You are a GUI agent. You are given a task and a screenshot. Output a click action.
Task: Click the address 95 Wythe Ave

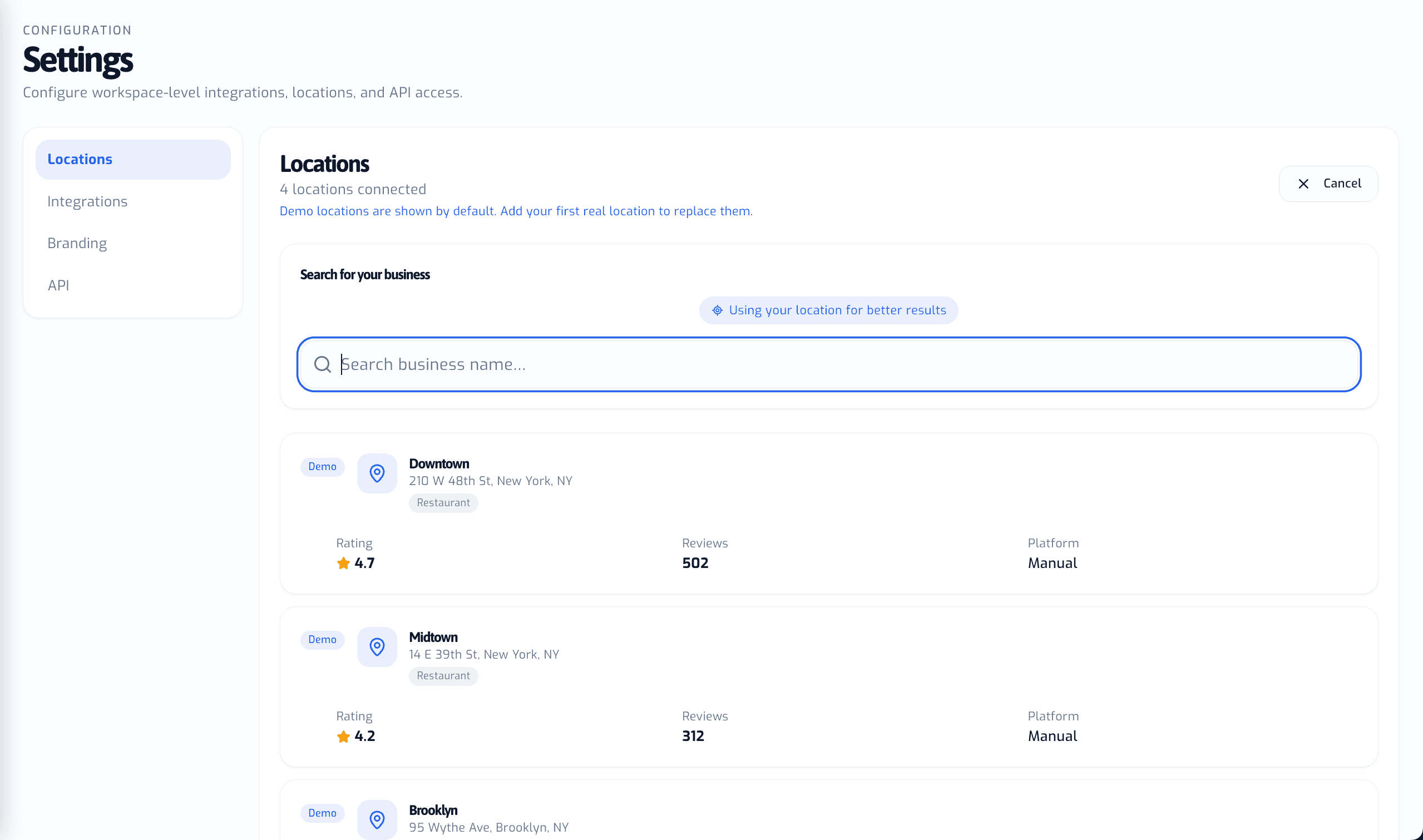pyautogui.click(x=489, y=828)
